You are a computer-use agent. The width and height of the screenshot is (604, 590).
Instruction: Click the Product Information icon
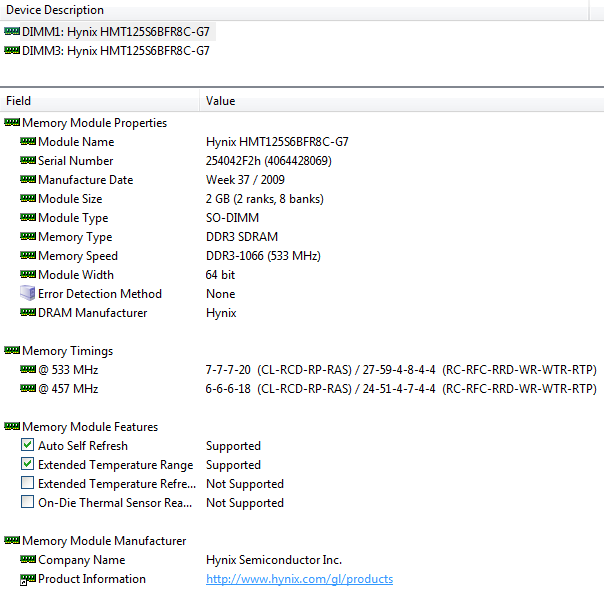point(28,579)
